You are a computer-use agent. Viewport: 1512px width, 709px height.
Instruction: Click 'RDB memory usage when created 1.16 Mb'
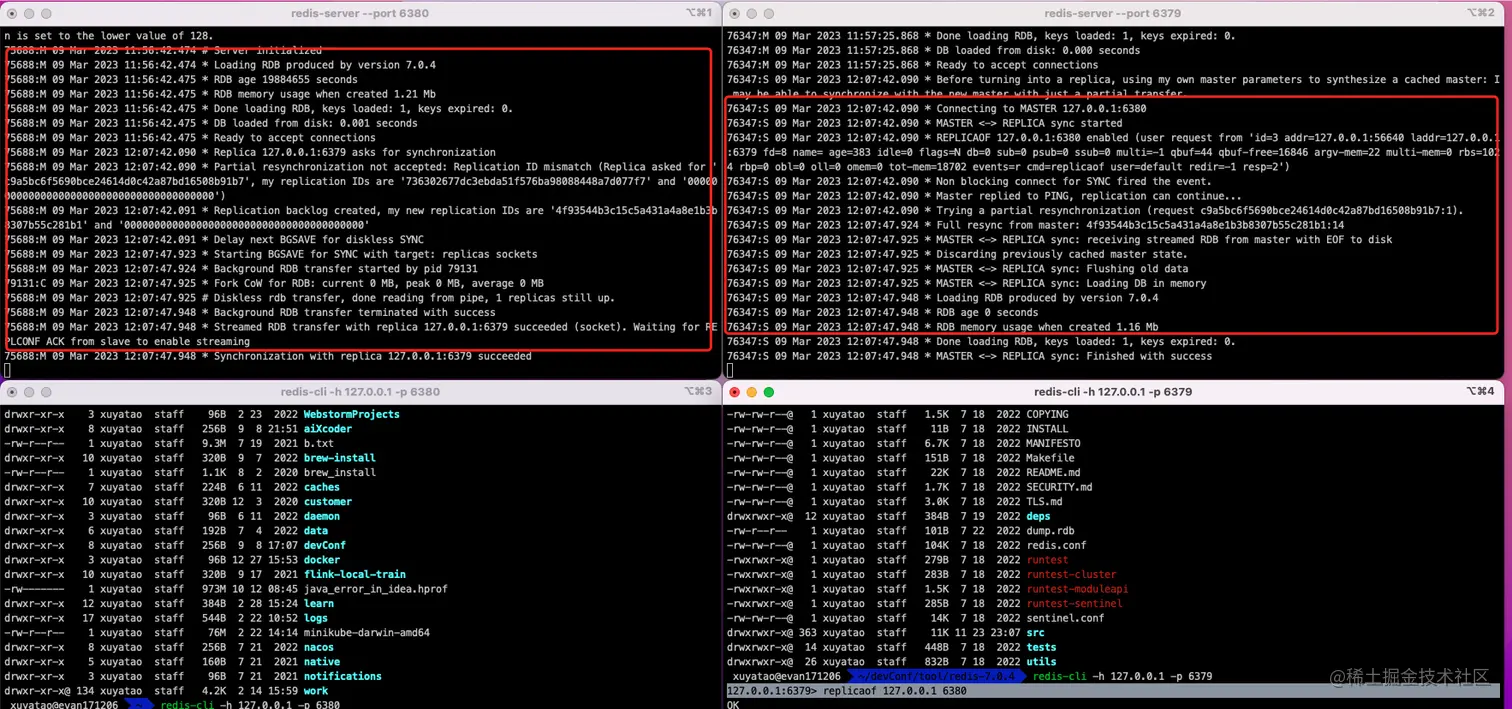click(x=943, y=327)
